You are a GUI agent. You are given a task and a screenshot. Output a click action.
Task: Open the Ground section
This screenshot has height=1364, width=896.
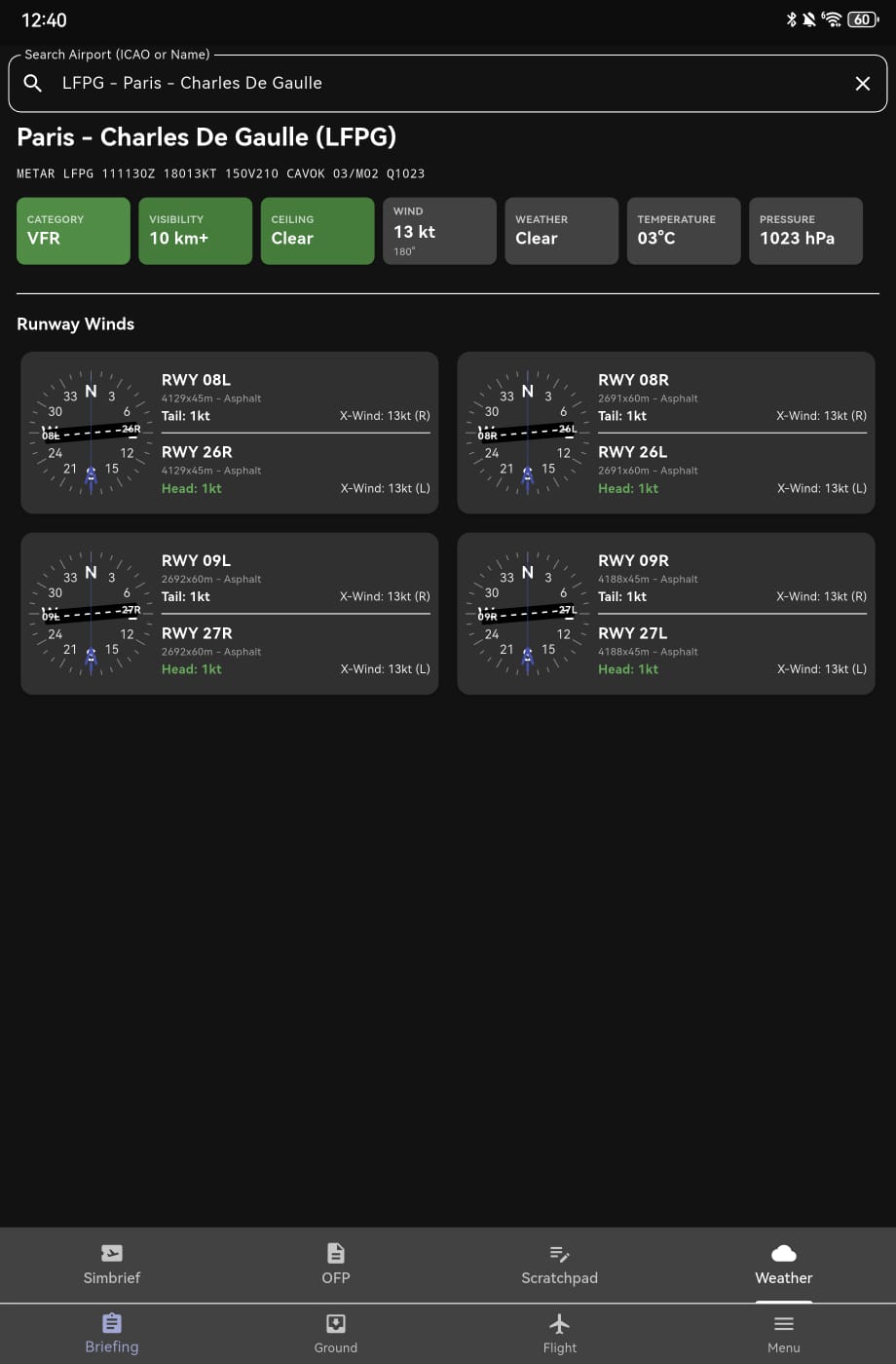pos(336,1334)
